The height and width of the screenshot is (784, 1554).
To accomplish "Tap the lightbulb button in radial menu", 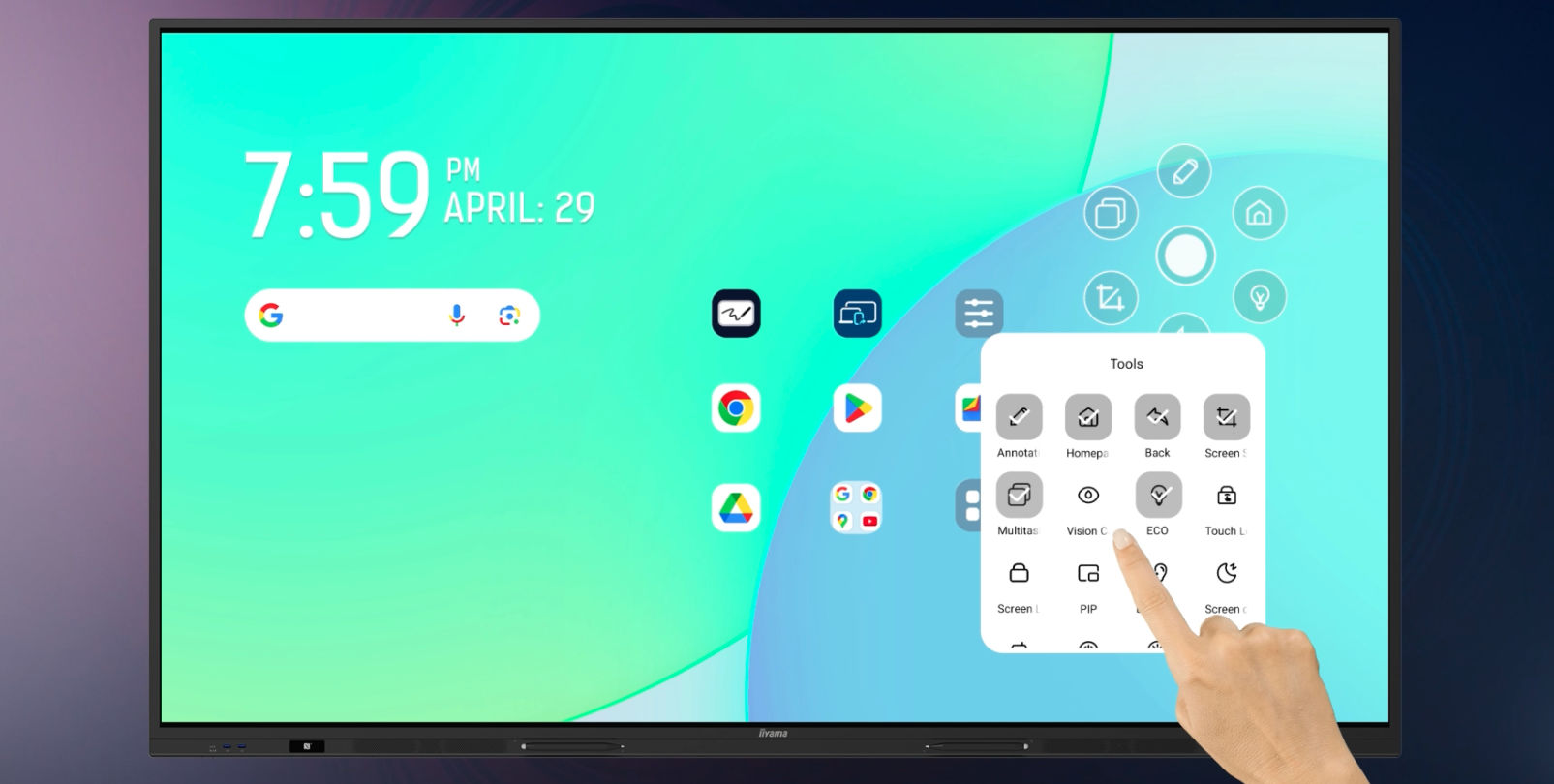I will coord(1259,296).
